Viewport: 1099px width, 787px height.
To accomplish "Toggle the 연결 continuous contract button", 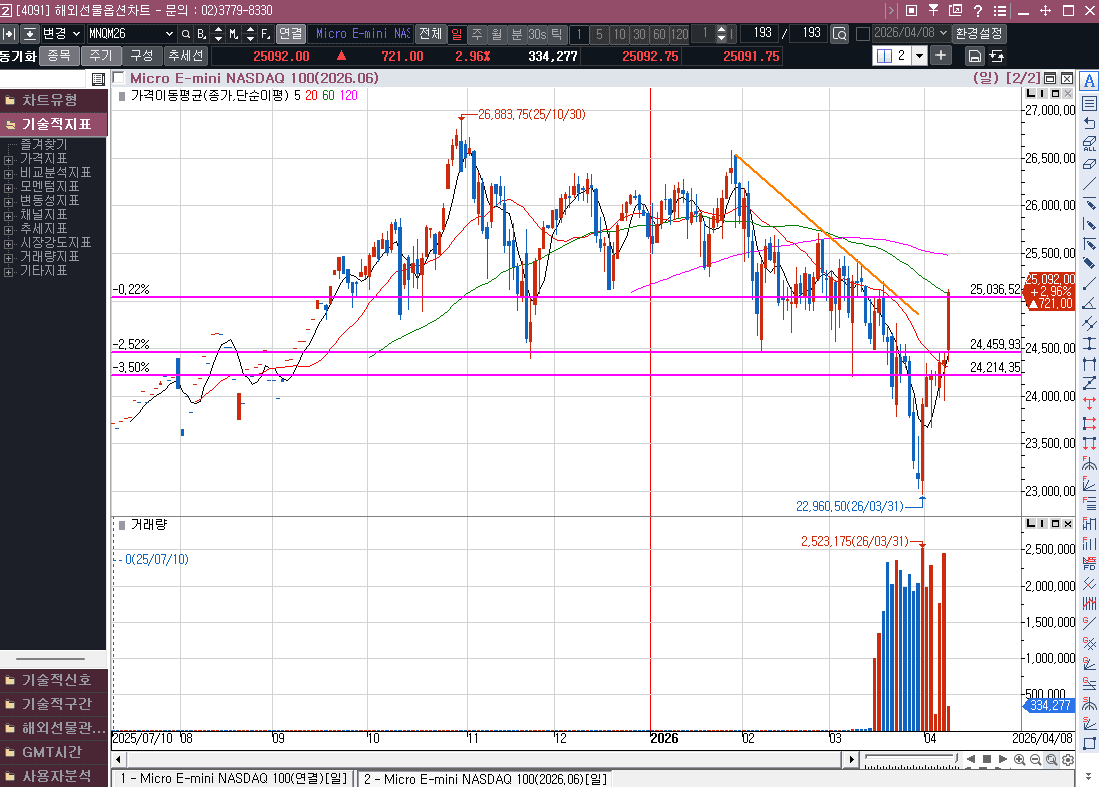I will coord(290,33).
